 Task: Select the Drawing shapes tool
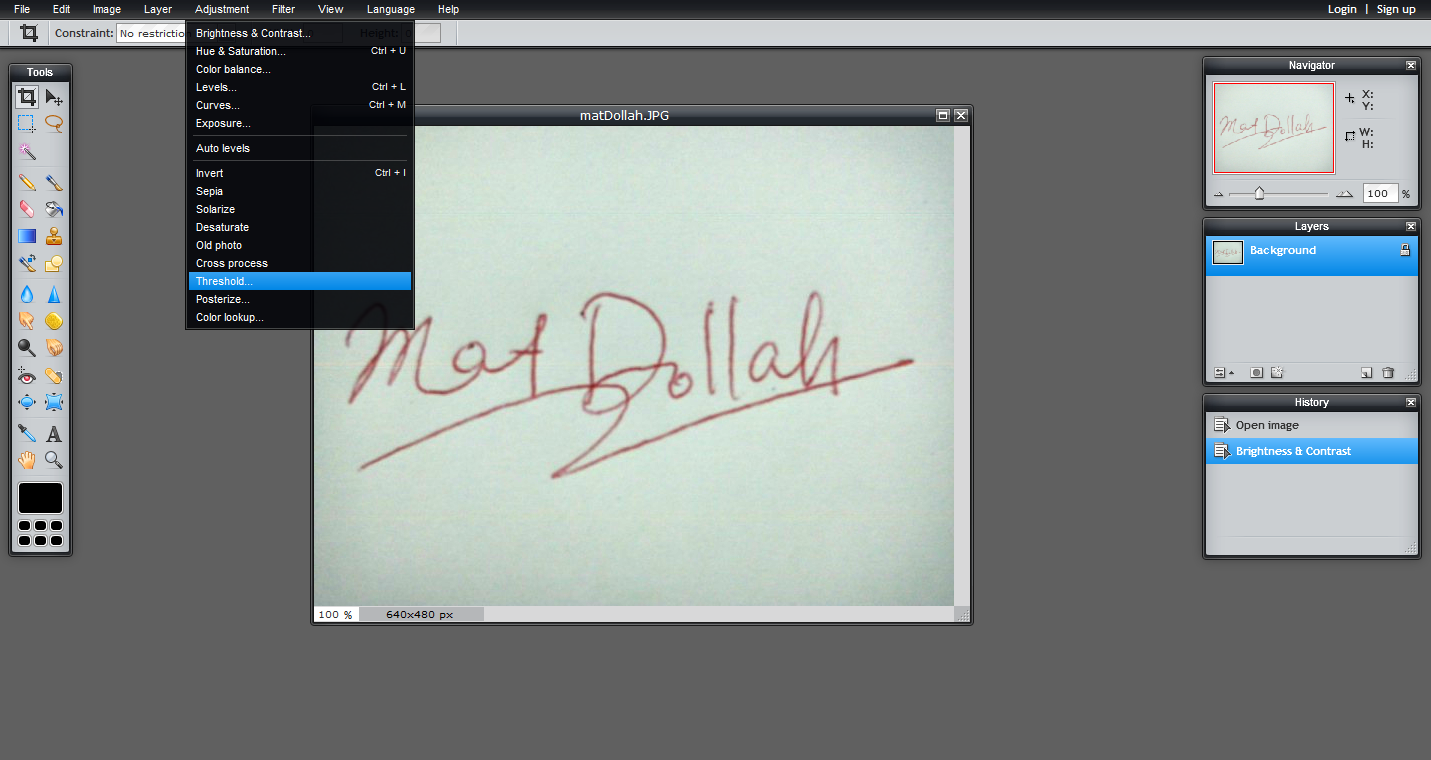click(54, 264)
